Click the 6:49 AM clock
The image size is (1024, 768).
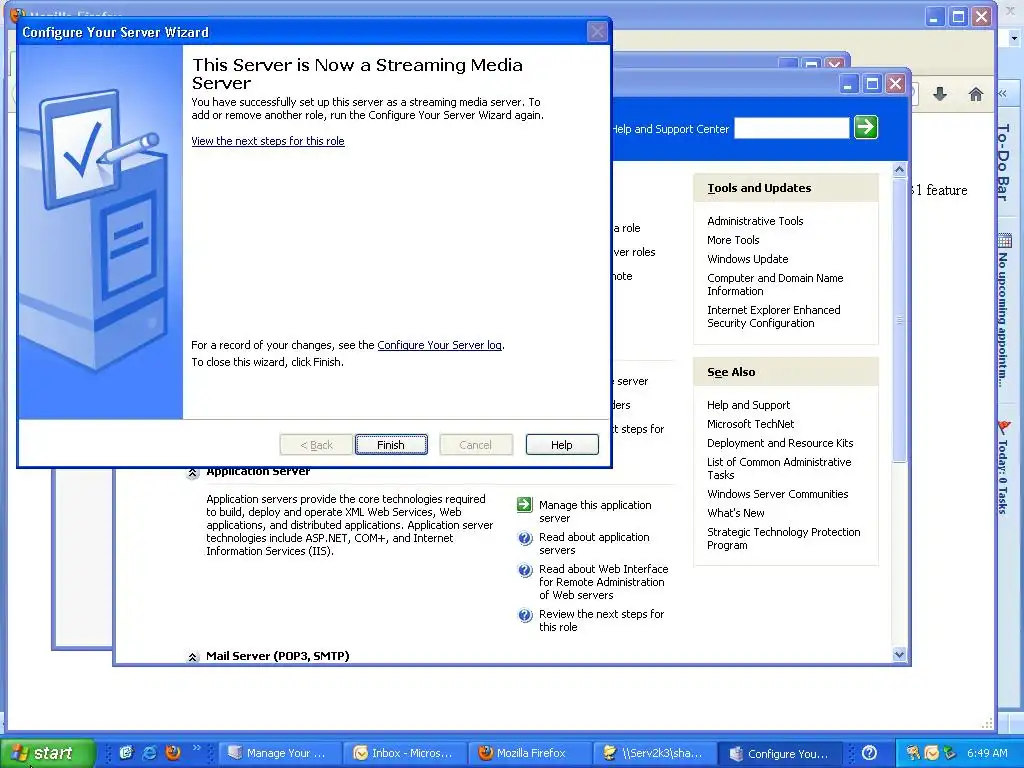click(x=987, y=753)
